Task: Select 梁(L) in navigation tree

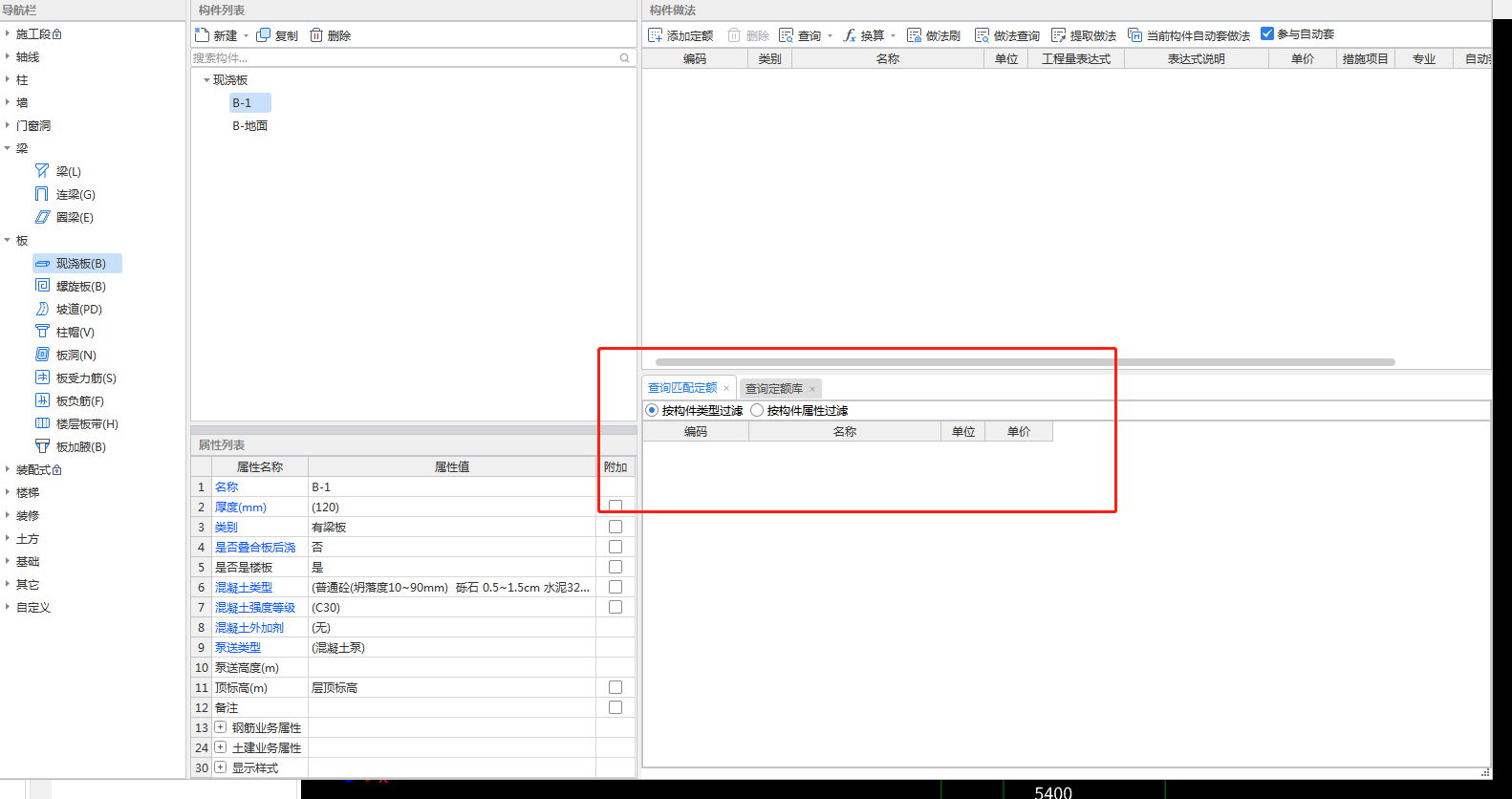Action: (x=68, y=171)
